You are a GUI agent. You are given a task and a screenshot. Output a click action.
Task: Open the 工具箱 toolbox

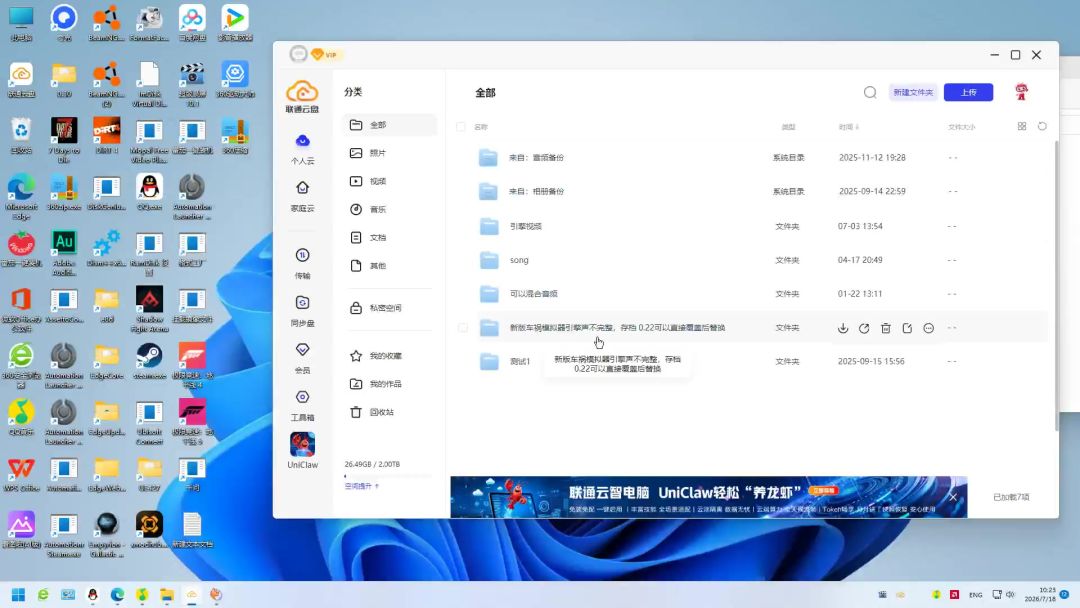coord(302,406)
